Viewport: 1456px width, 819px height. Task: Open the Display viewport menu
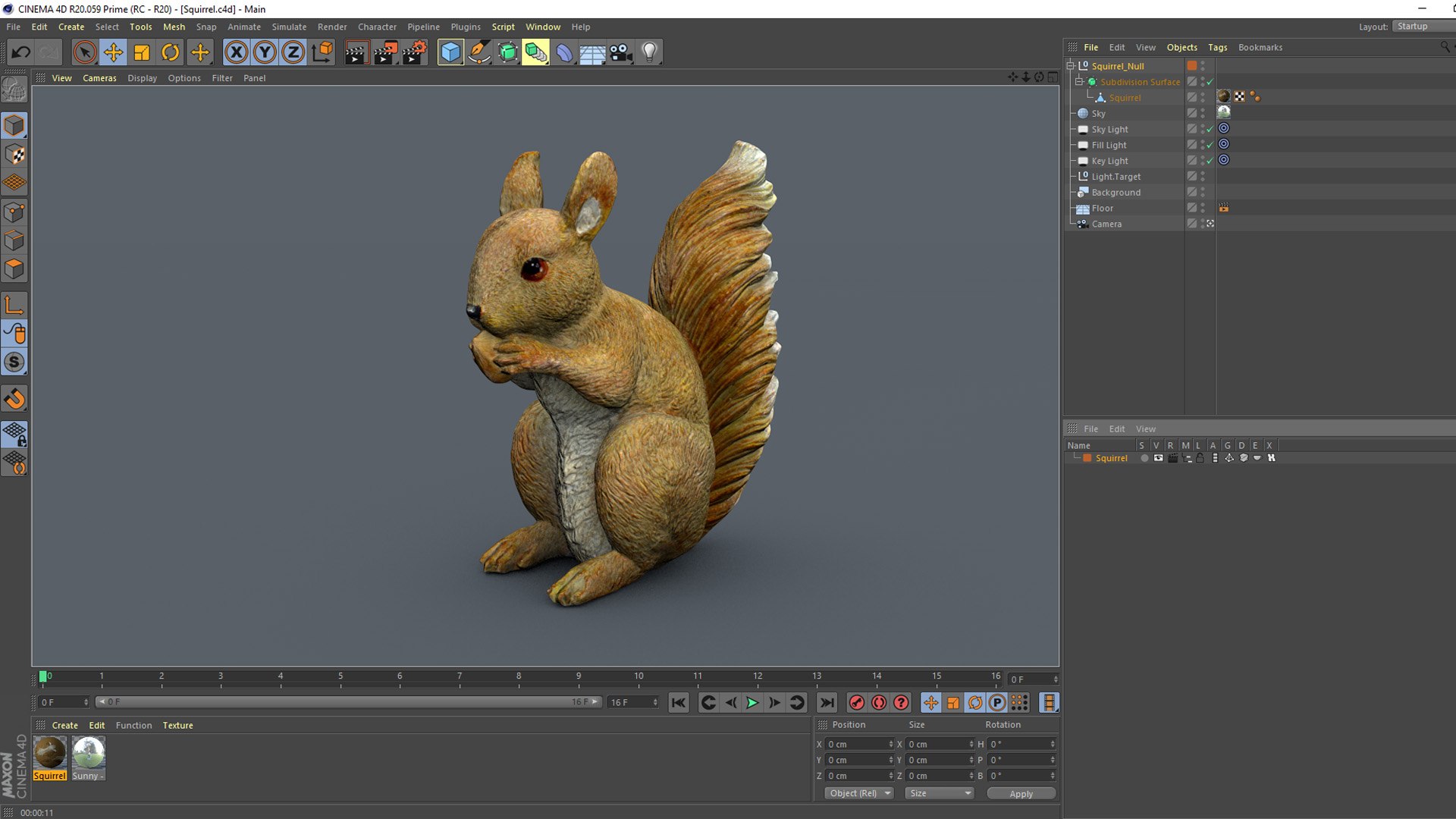[142, 78]
